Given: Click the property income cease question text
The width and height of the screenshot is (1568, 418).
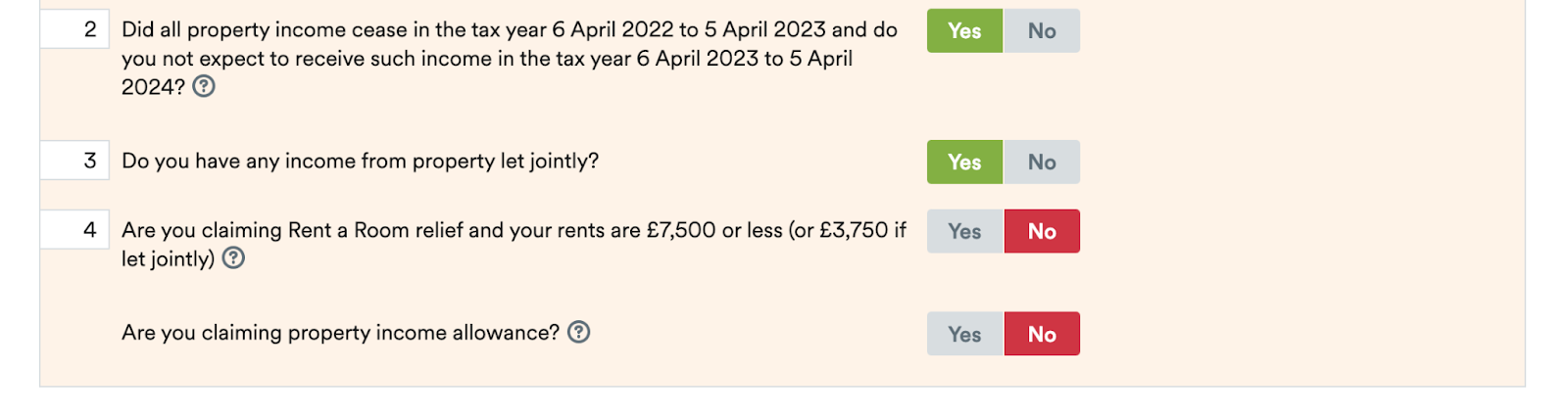Looking at the screenshot, I should click(510, 58).
